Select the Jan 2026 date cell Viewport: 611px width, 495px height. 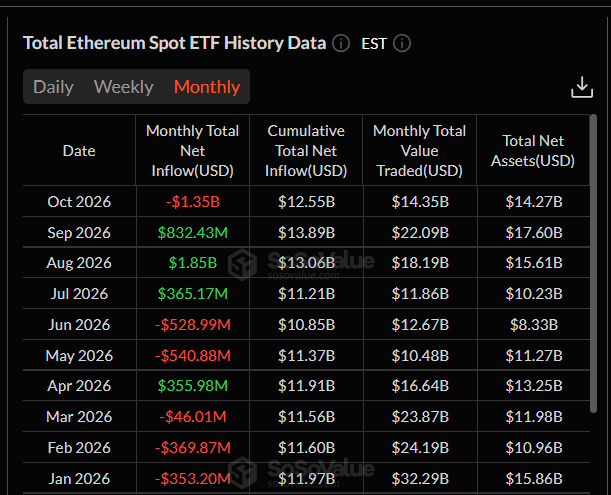(x=79, y=478)
